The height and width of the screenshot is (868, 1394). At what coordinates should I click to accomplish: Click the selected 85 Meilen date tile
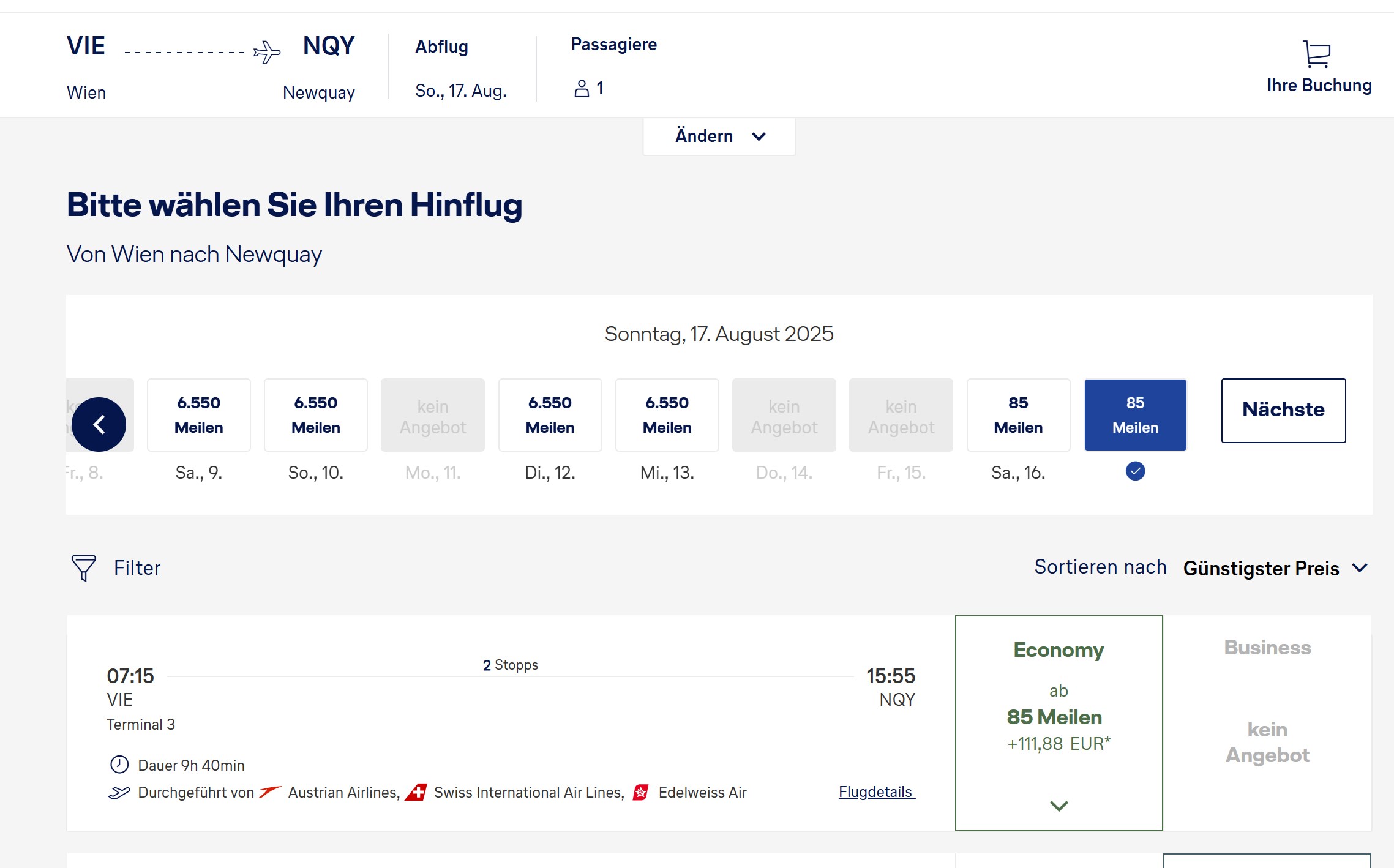click(1135, 415)
